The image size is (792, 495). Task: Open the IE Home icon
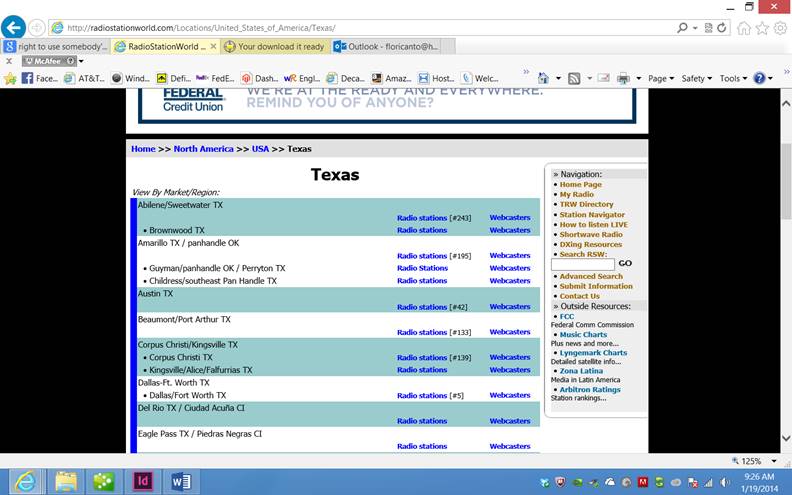[x=744, y=28]
